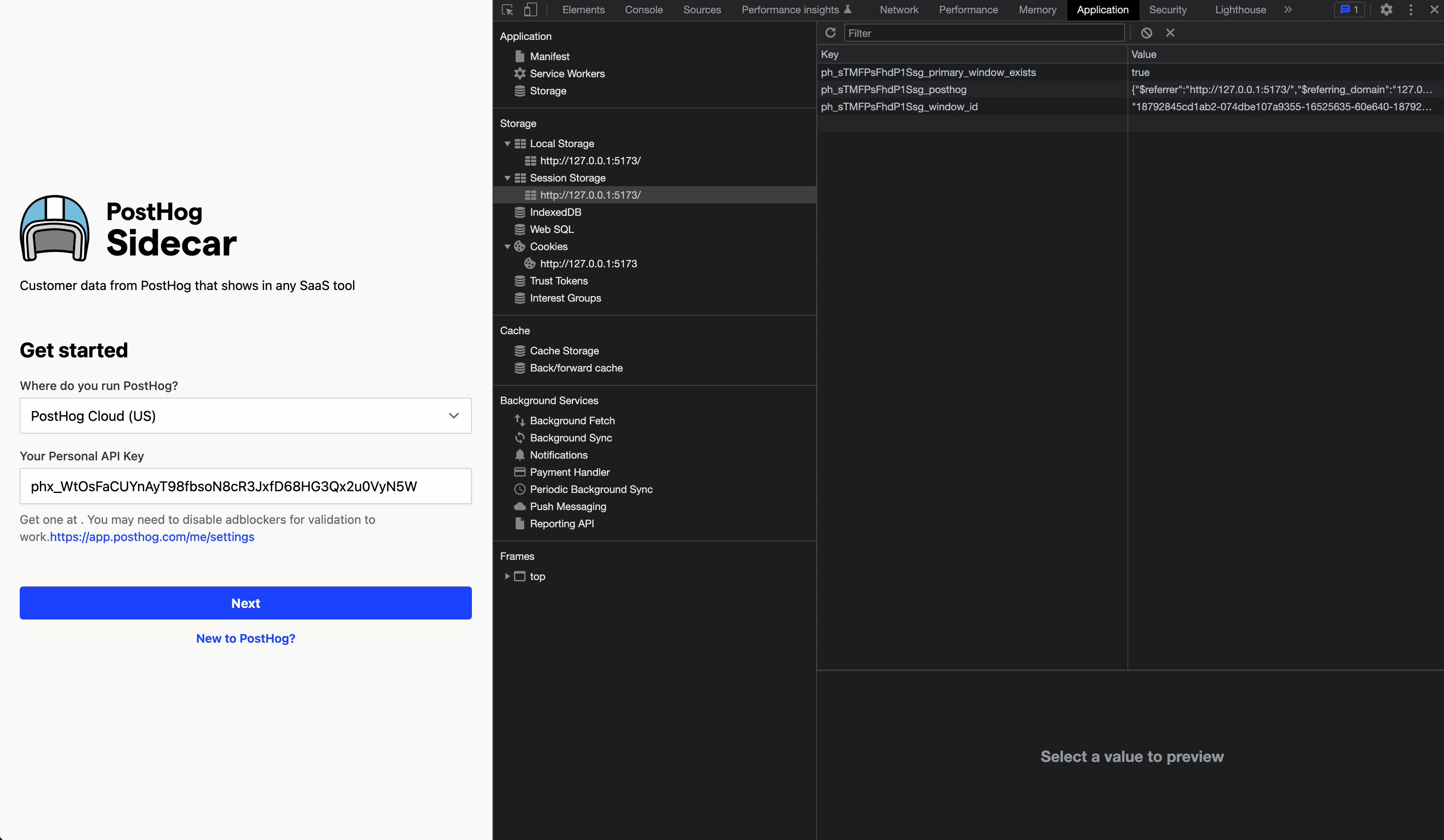Open the PostHog settings link
1444x840 pixels.
coord(151,537)
